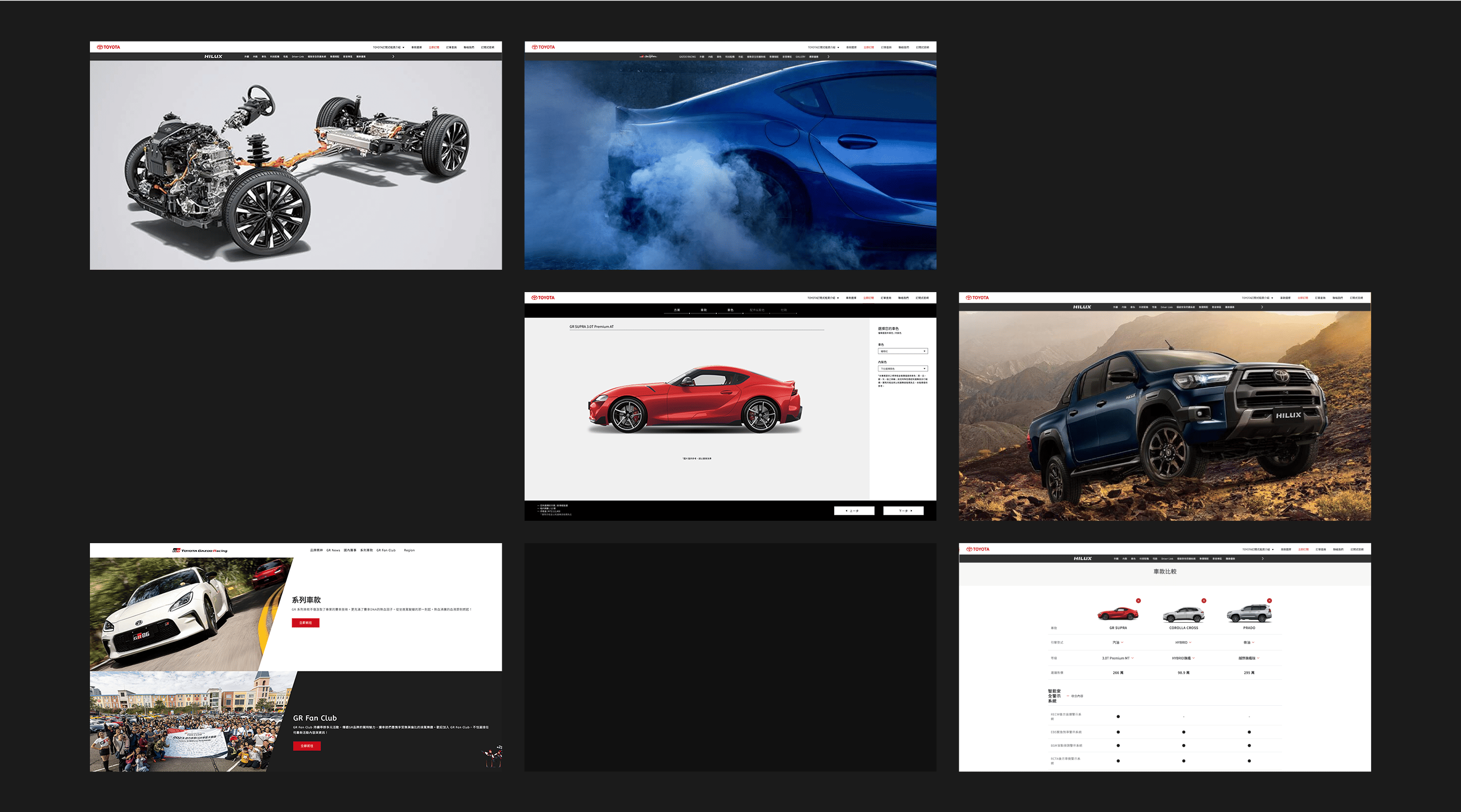The image size is (1461, 812).
Task: Open GR News in Gazoo Racing menu
Action: (x=333, y=550)
